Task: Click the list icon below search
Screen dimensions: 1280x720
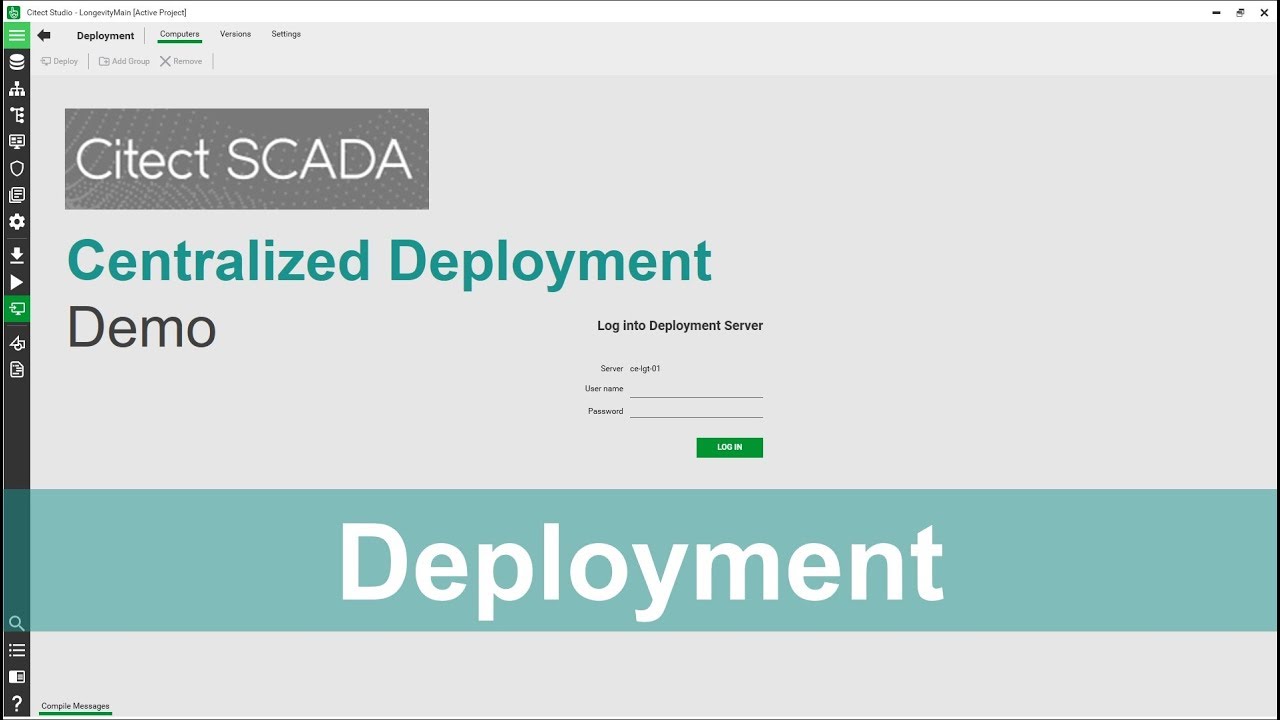Action: point(16,650)
